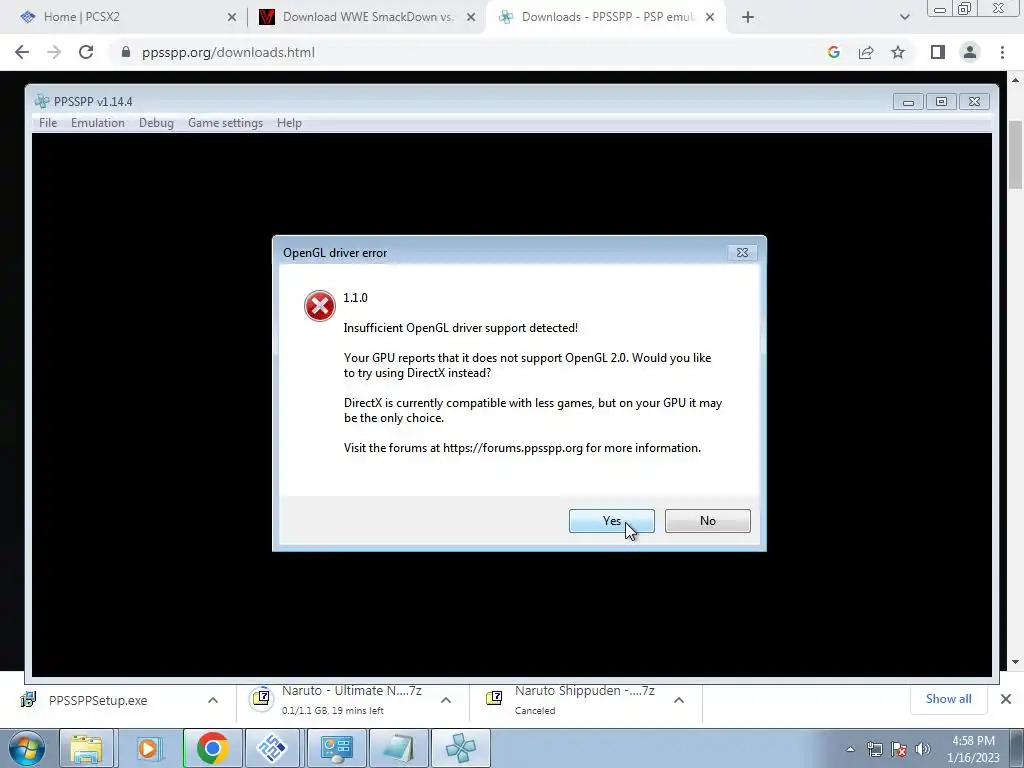The width and height of the screenshot is (1024, 768).
Task: Open Action Center flag icon
Action: click(x=899, y=749)
